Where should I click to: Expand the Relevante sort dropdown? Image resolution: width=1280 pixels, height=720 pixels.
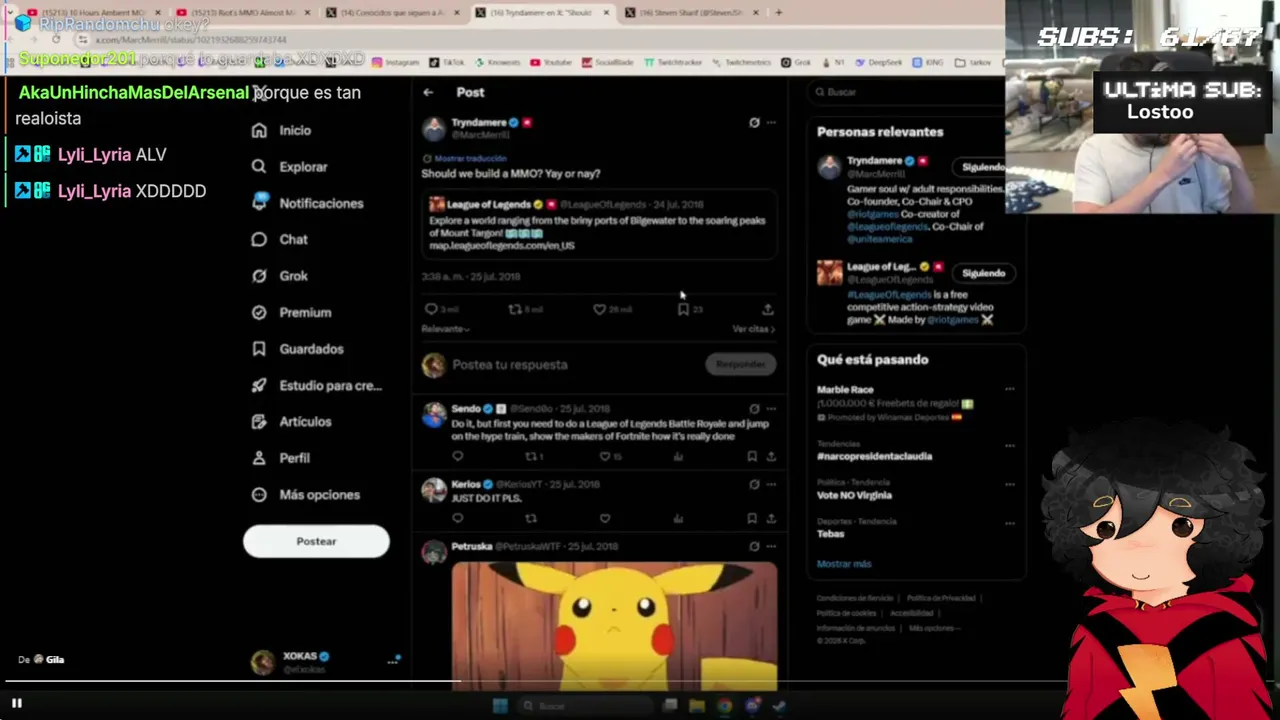point(445,329)
